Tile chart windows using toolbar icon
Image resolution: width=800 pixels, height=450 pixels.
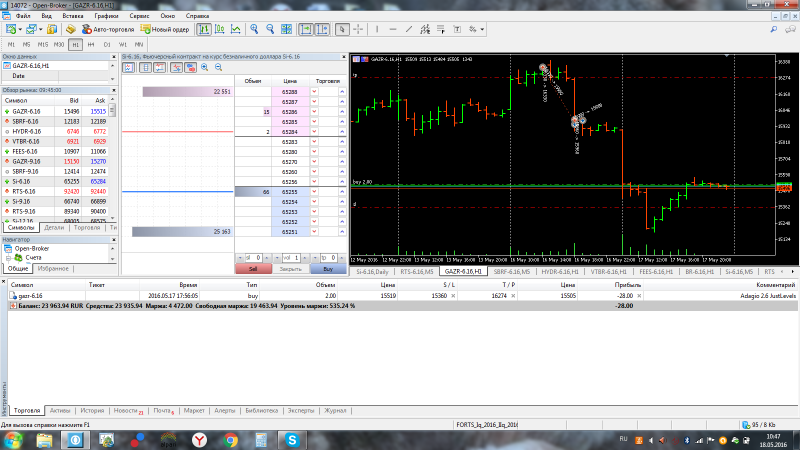click(286, 30)
